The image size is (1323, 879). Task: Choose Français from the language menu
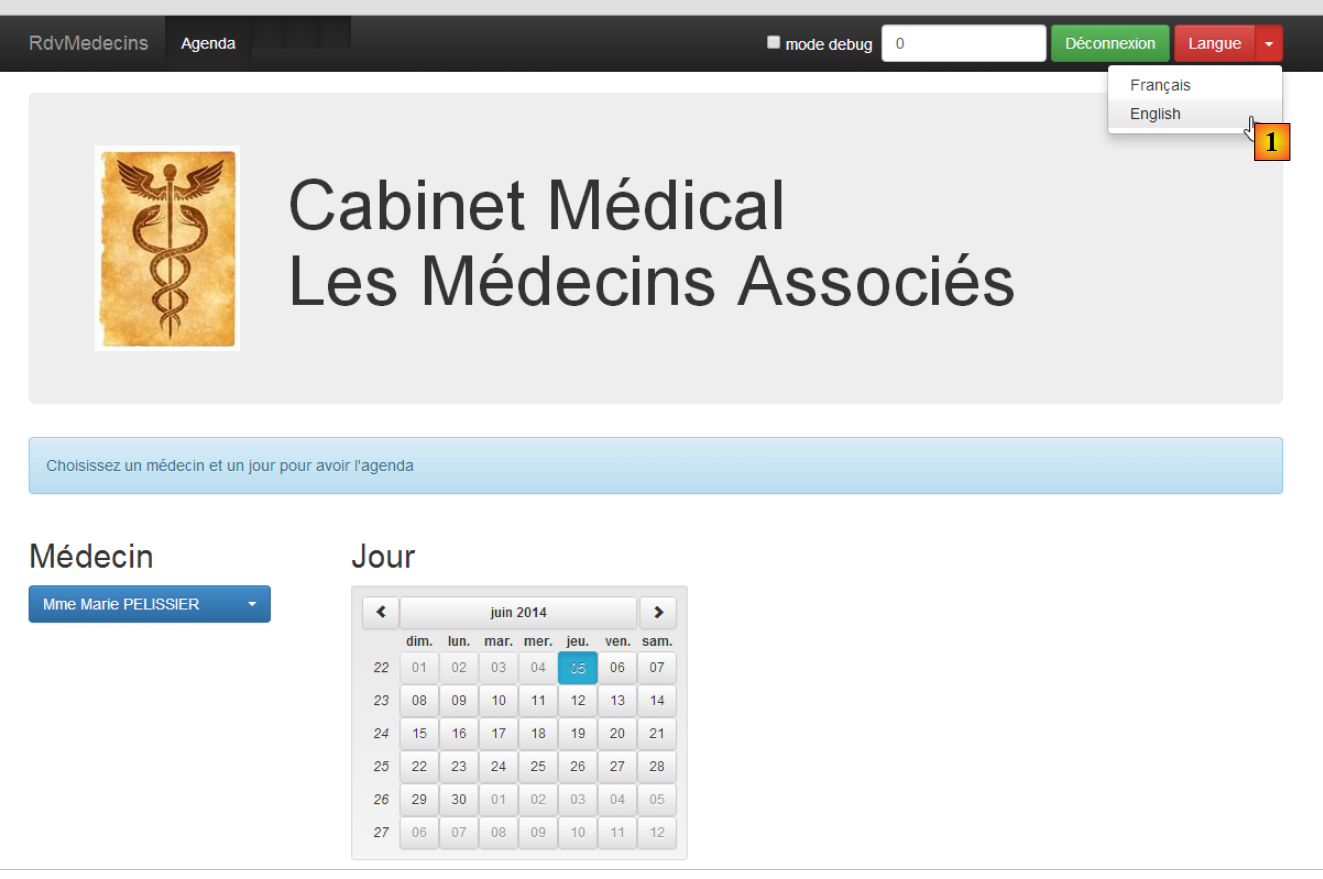(x=1160, y=86)
